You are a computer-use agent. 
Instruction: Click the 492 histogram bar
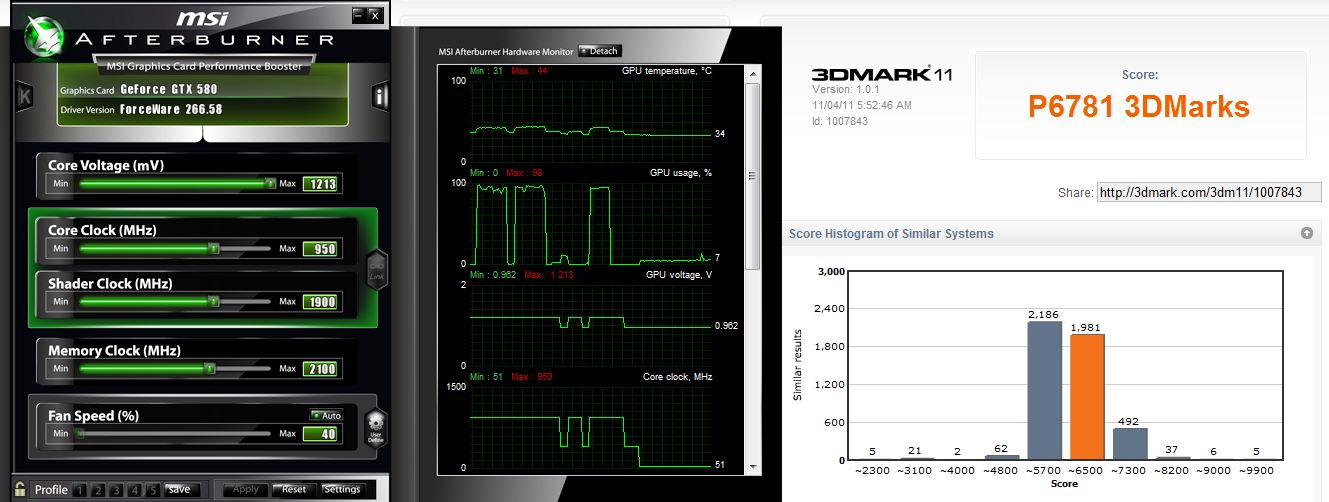click(x=1130, y=444)
